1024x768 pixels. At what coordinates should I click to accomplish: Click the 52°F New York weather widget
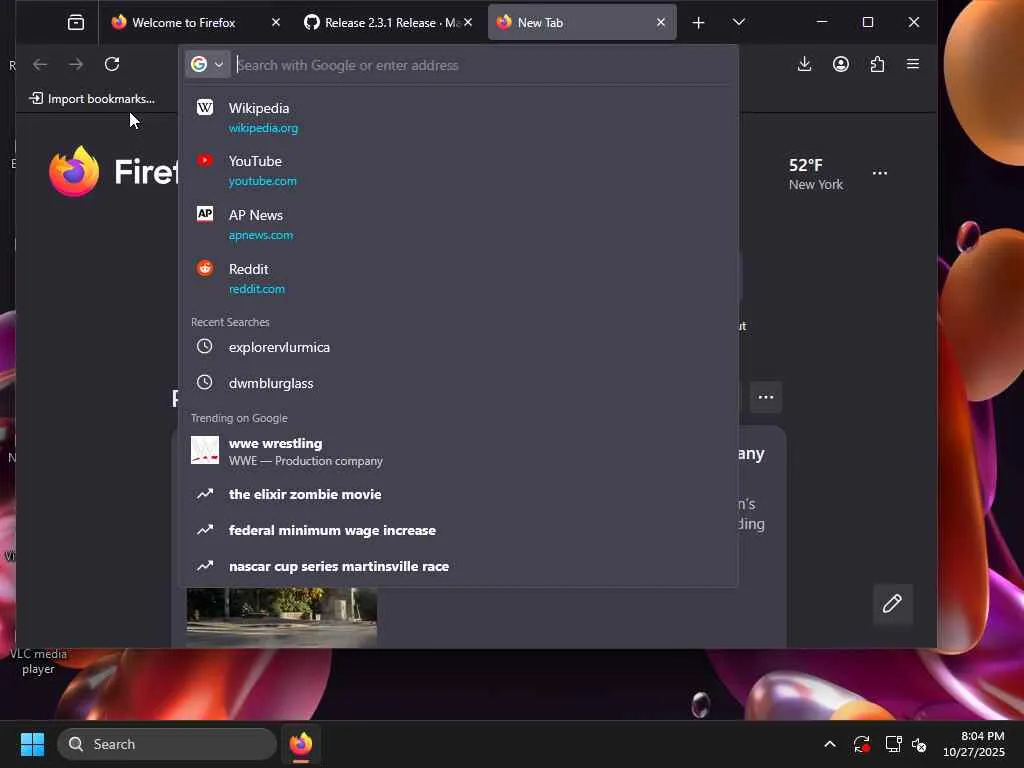pyautogui.click(x=816, y=174)
